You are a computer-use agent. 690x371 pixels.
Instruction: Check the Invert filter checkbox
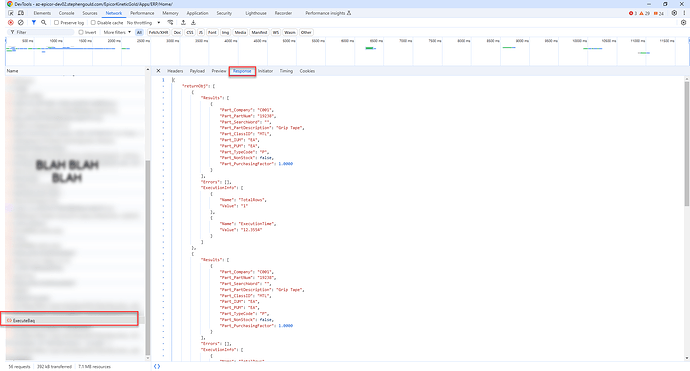[x=81, y=32]
